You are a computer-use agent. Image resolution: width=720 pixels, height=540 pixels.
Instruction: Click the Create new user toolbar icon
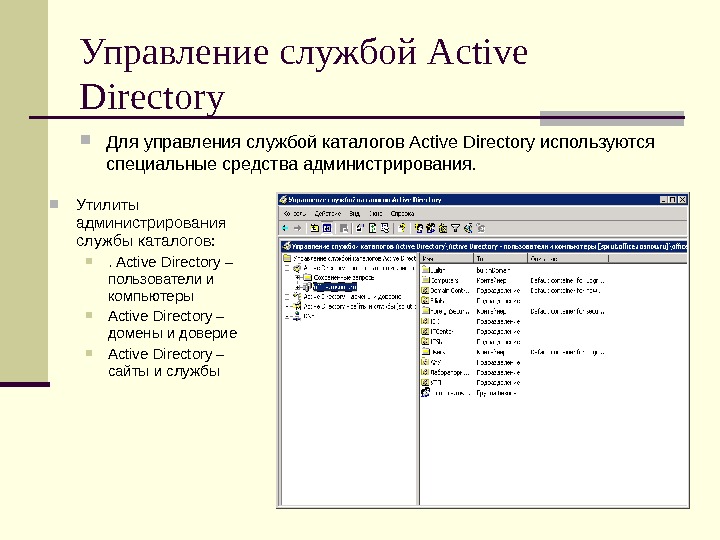pos(419,228)
